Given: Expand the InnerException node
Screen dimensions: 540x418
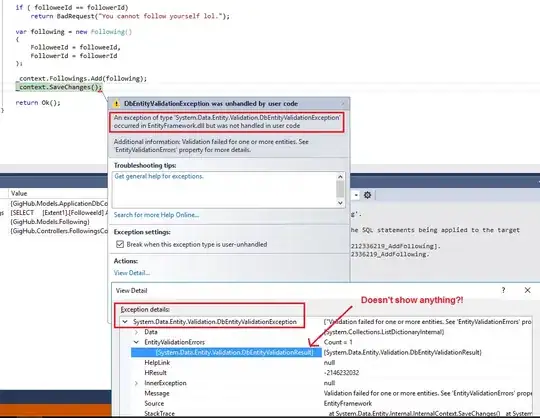Looking at the screenshot, I should [x=136, y=383].
